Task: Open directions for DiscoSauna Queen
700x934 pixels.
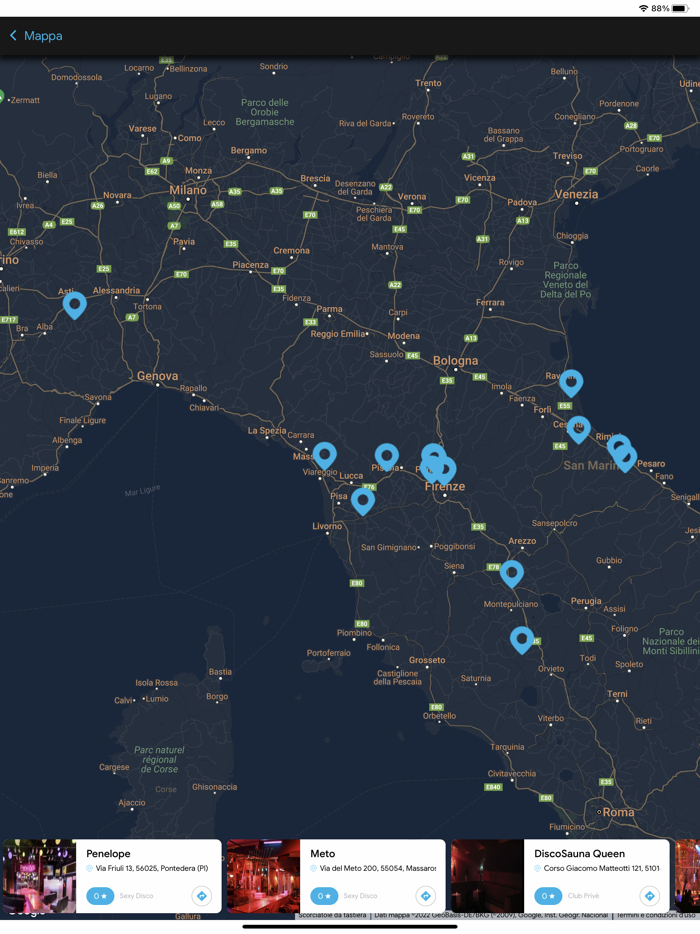Action: (x=649, y=895)
